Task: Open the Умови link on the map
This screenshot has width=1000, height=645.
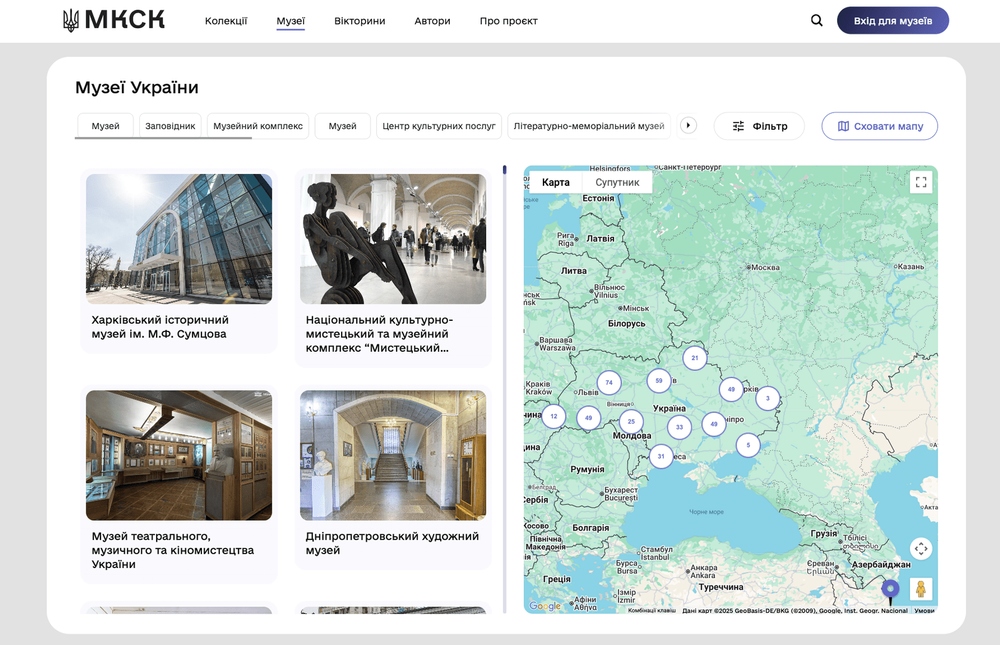Action: click(x=924, y=611)
